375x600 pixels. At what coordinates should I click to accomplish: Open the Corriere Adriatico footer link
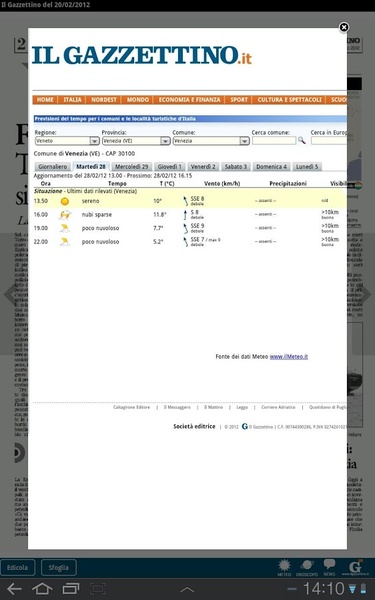tap(278, 408)
